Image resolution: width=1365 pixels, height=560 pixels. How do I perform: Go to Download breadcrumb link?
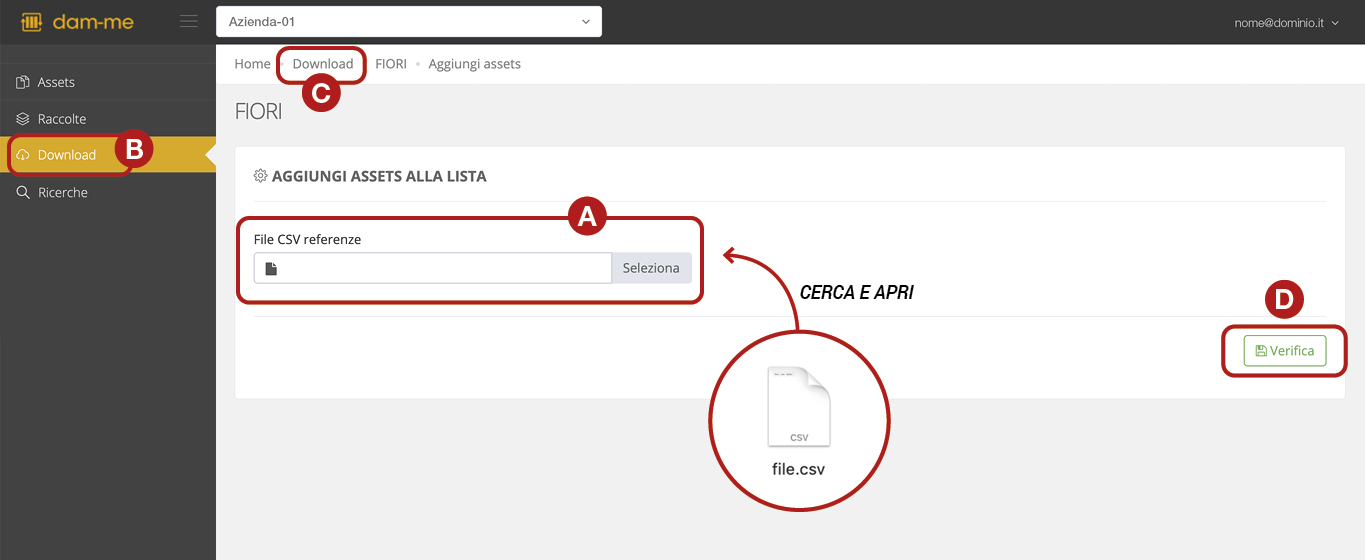(323, 63)
